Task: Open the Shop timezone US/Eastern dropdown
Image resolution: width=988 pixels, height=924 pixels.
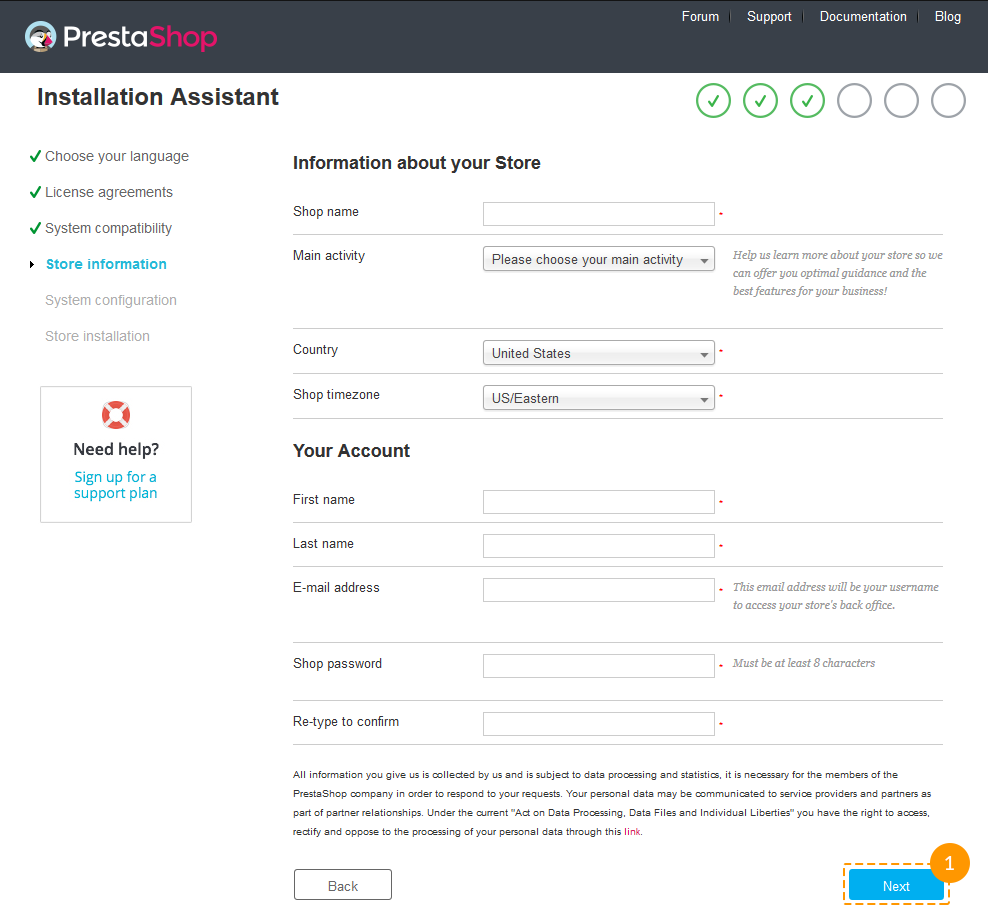Action: 599,398
